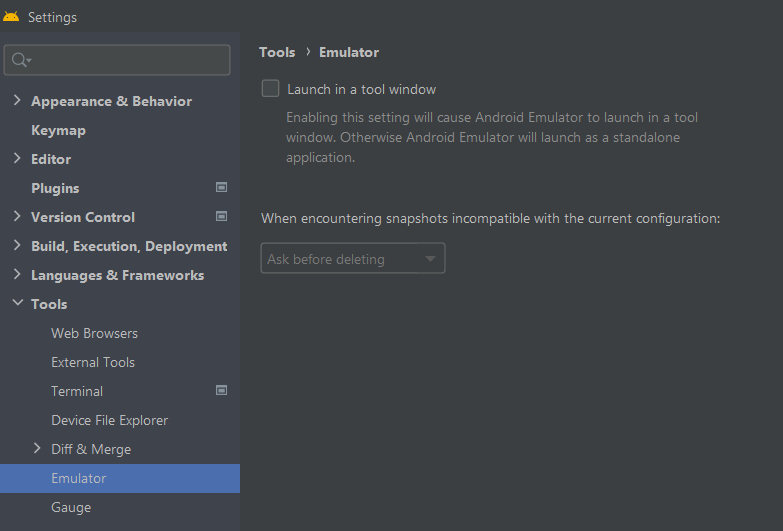
Task: Enable Launch in a tool window checkbox
Action: (270, 88)
